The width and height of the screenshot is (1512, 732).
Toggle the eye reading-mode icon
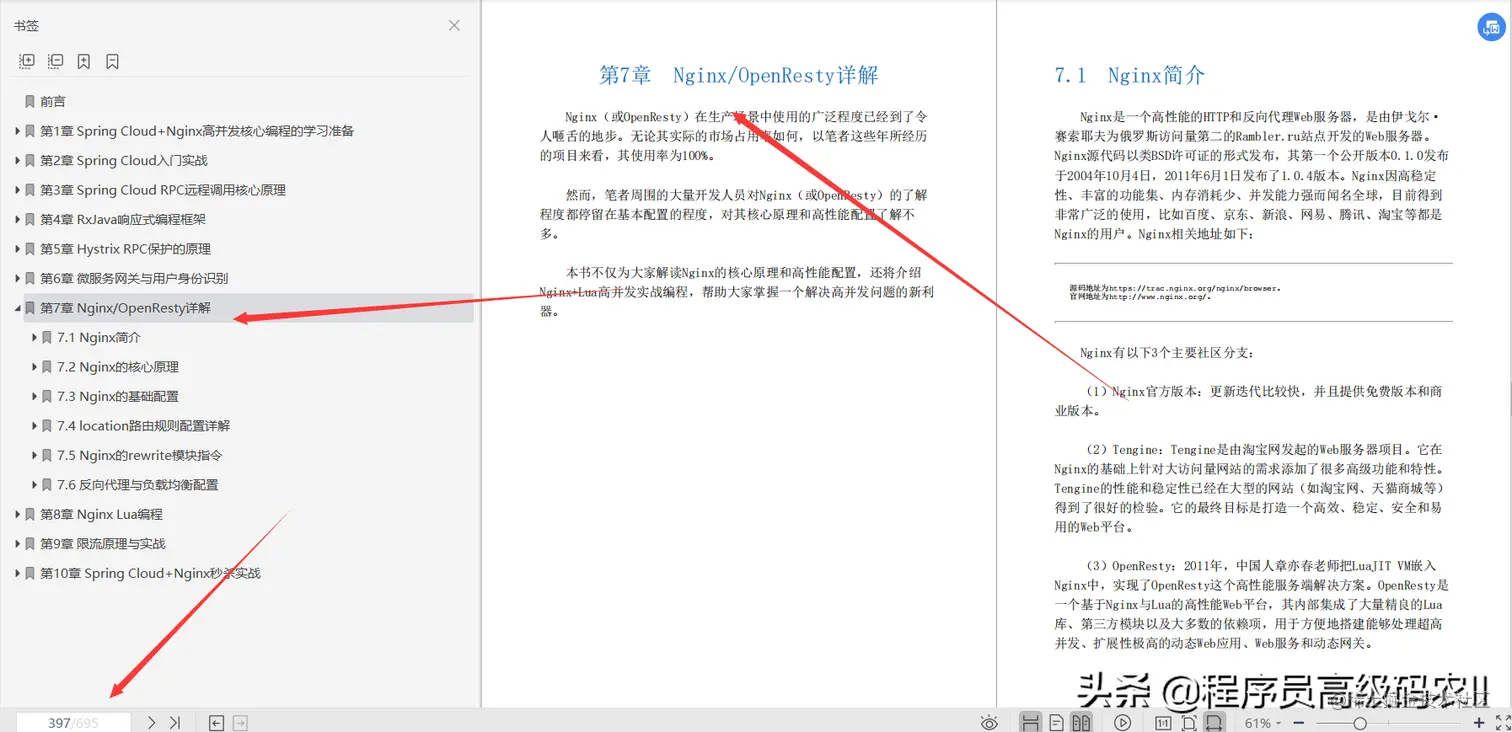[x=990, y=722]
